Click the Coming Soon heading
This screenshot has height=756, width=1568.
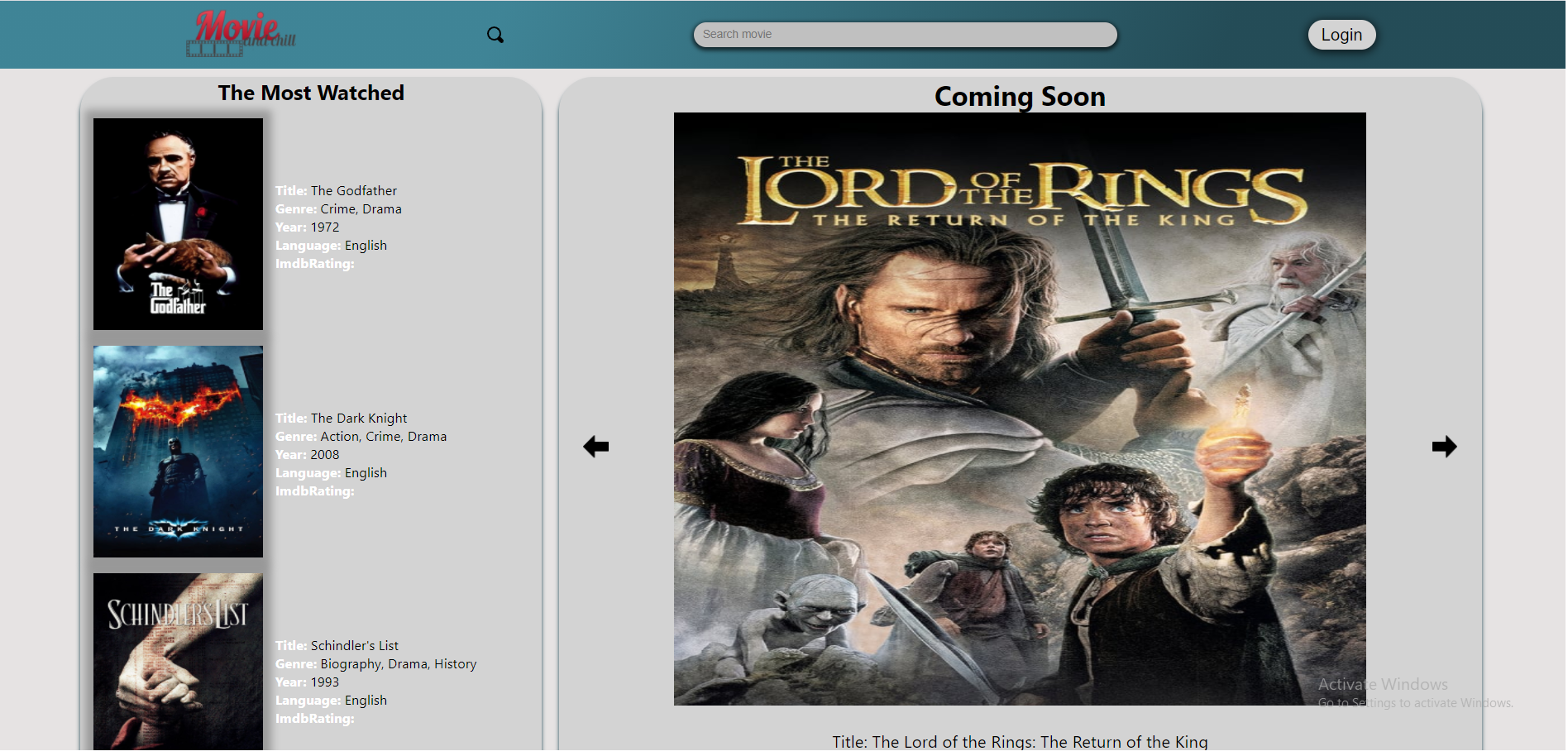click(x=1019, y=97)
